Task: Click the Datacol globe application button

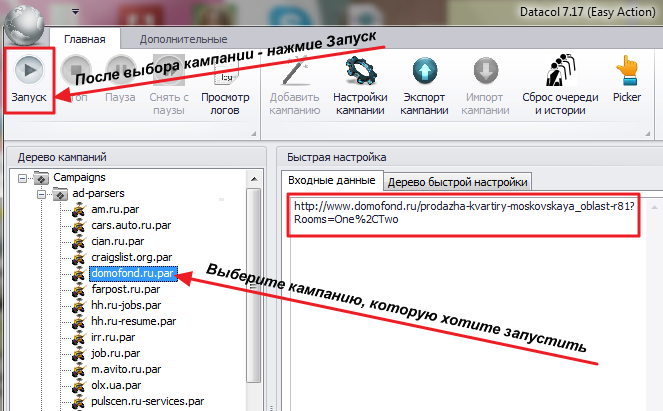Action: coord(24,25)
